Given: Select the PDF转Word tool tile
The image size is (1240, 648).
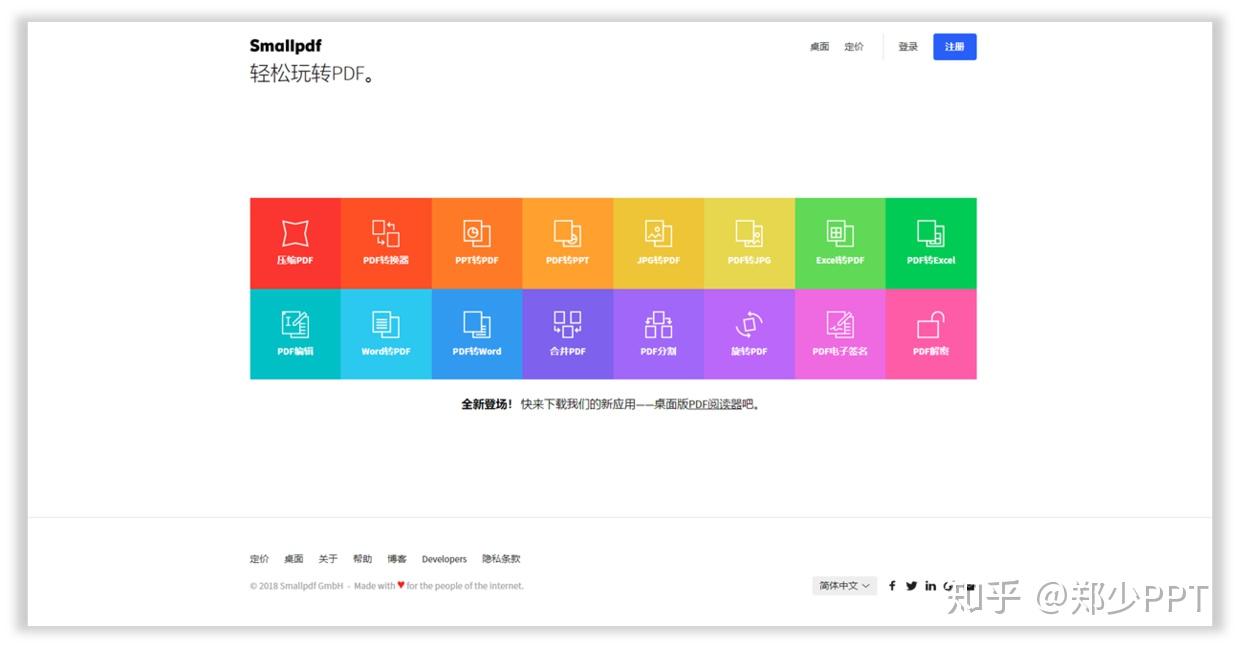Looking at the screenshot, I should [x=477, y=334].
